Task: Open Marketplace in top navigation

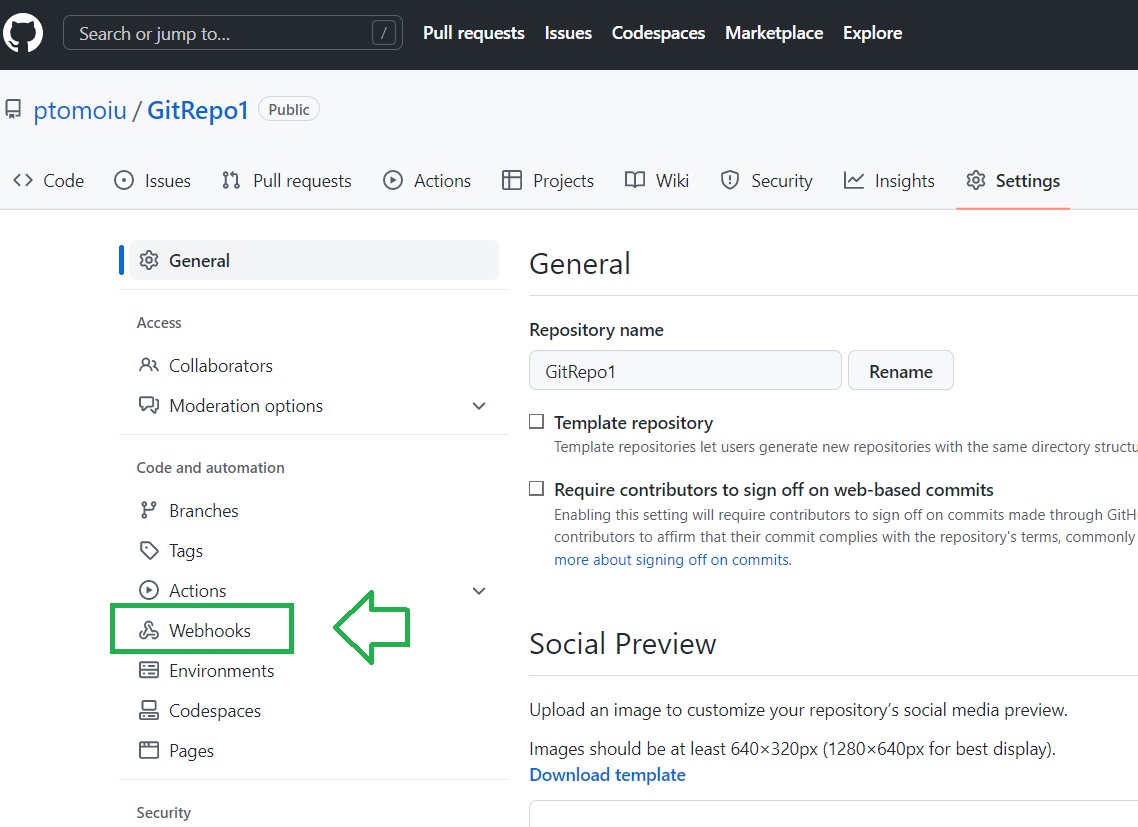Action: [774, 33]
